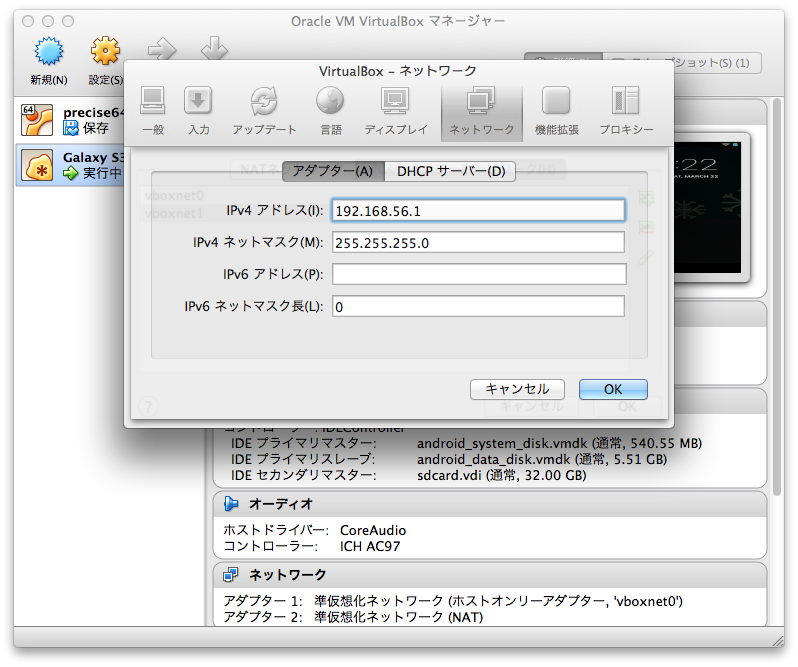Screen dimensions: 798x667
Task: Click the IPv4 アドレス field
Action: (x=478, y=211)
